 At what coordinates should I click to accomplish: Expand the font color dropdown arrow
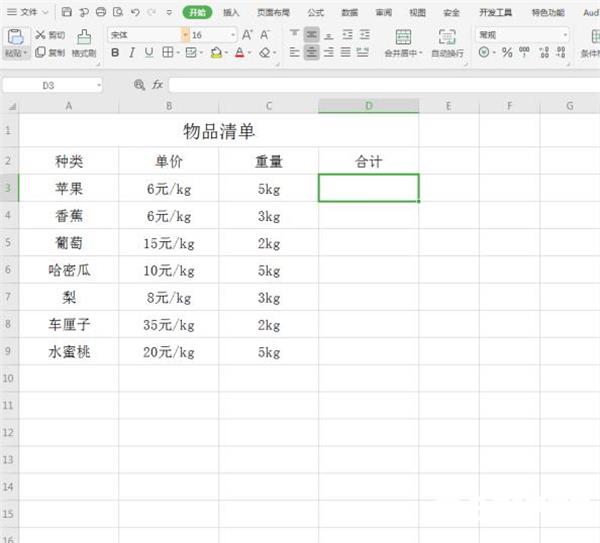[250, 53]
